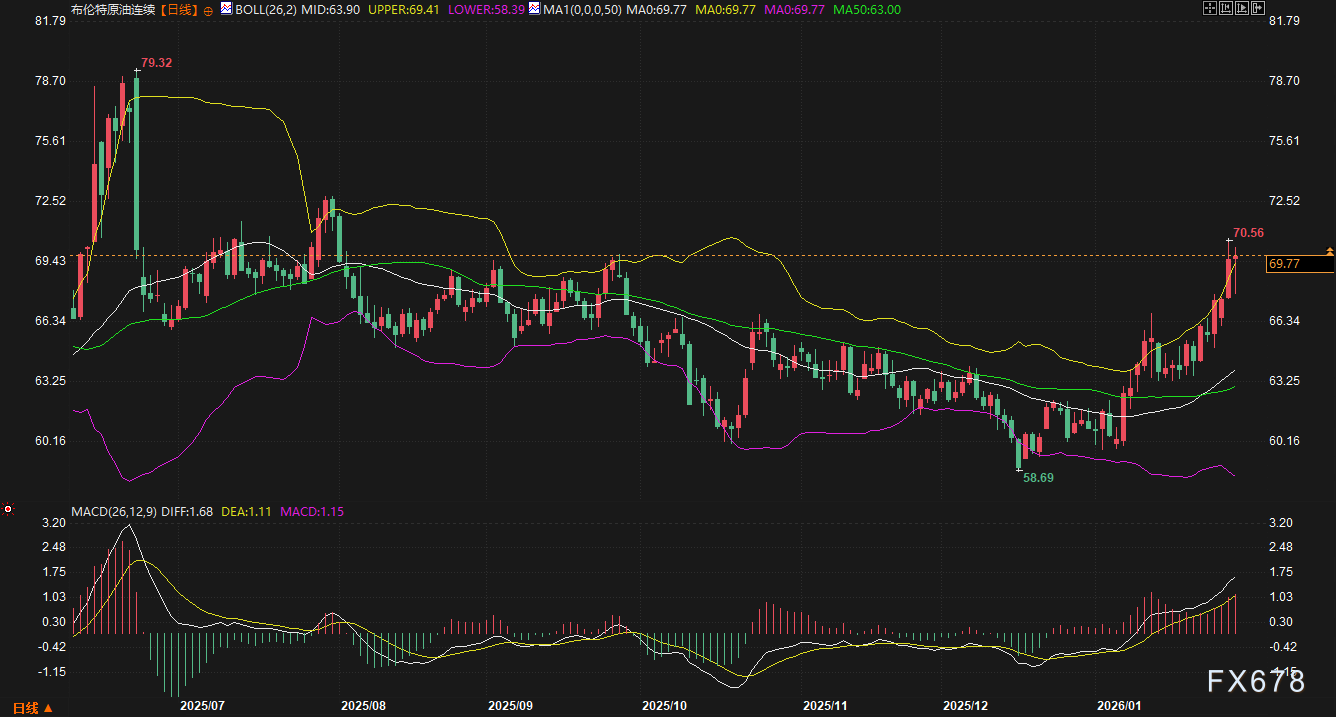Click the 3.20 left MACD axis label
Viewport: 1336px width, 717px height.
54,522
